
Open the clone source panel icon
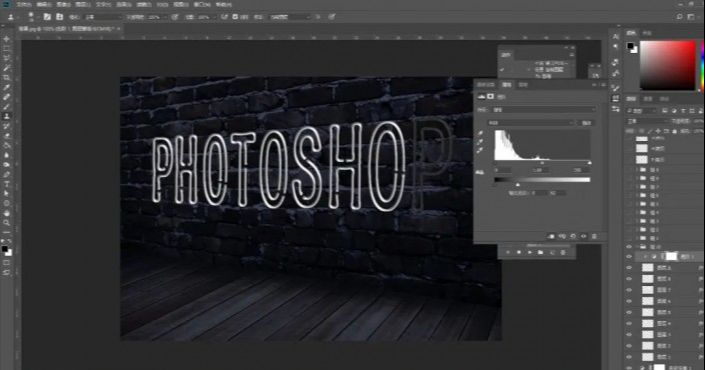[x=59, y=17]
